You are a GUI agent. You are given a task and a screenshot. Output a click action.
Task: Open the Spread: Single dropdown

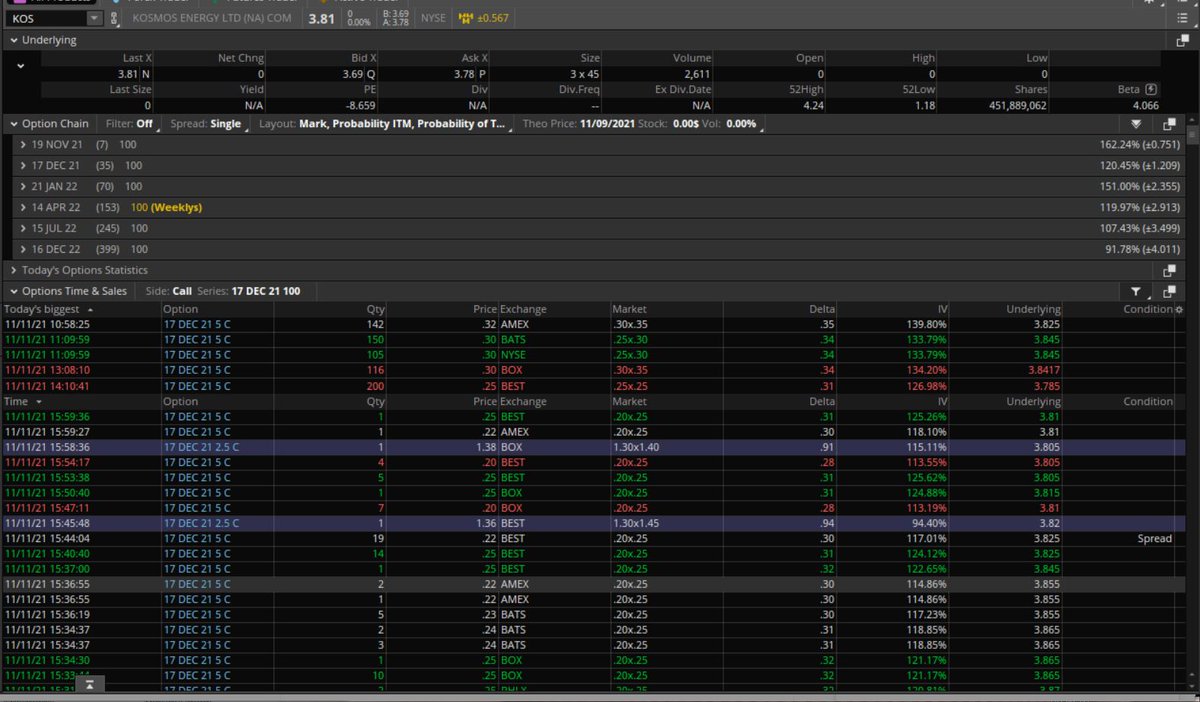209,124
